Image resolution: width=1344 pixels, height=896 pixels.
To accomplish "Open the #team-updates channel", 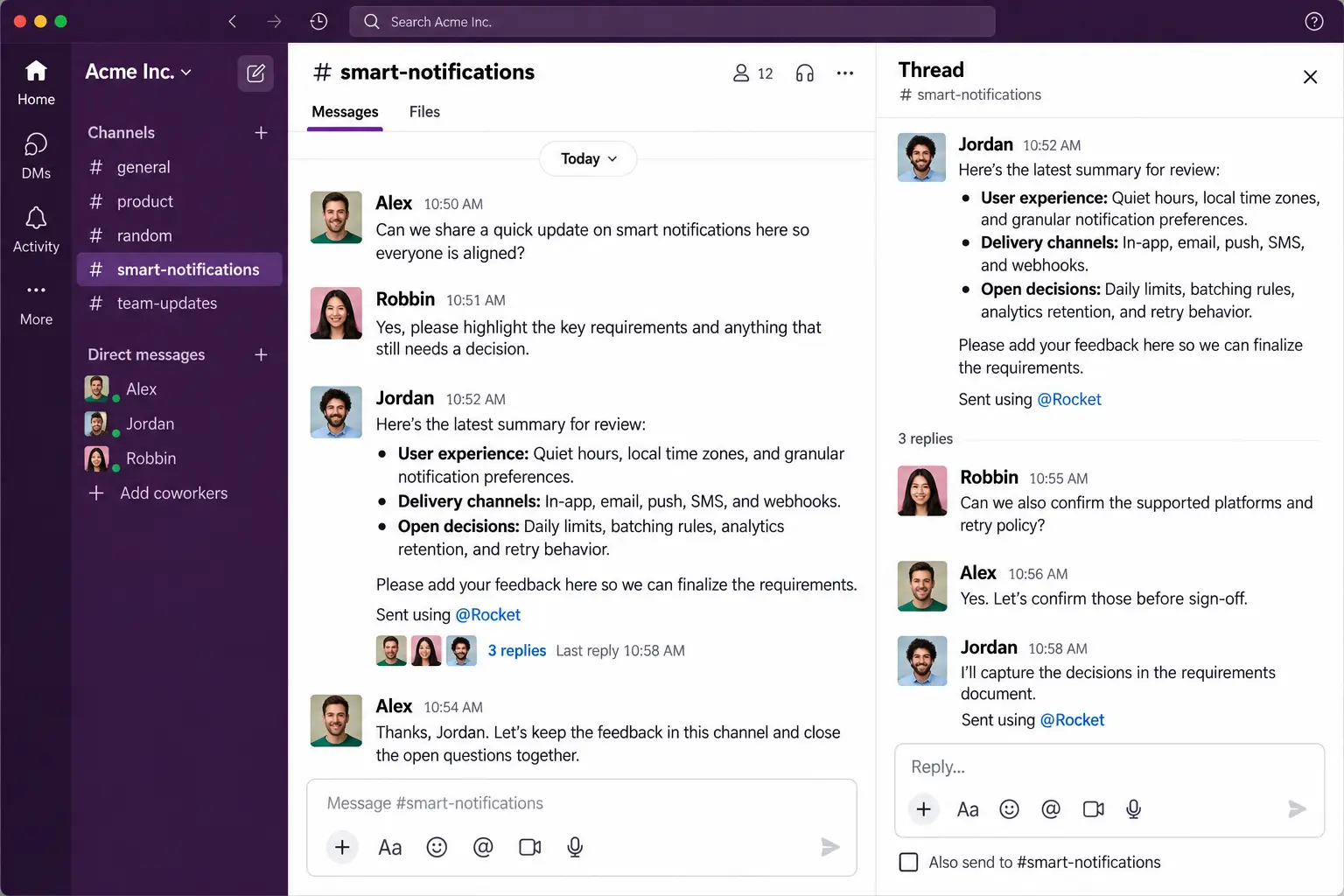I will tap(179, 304).
